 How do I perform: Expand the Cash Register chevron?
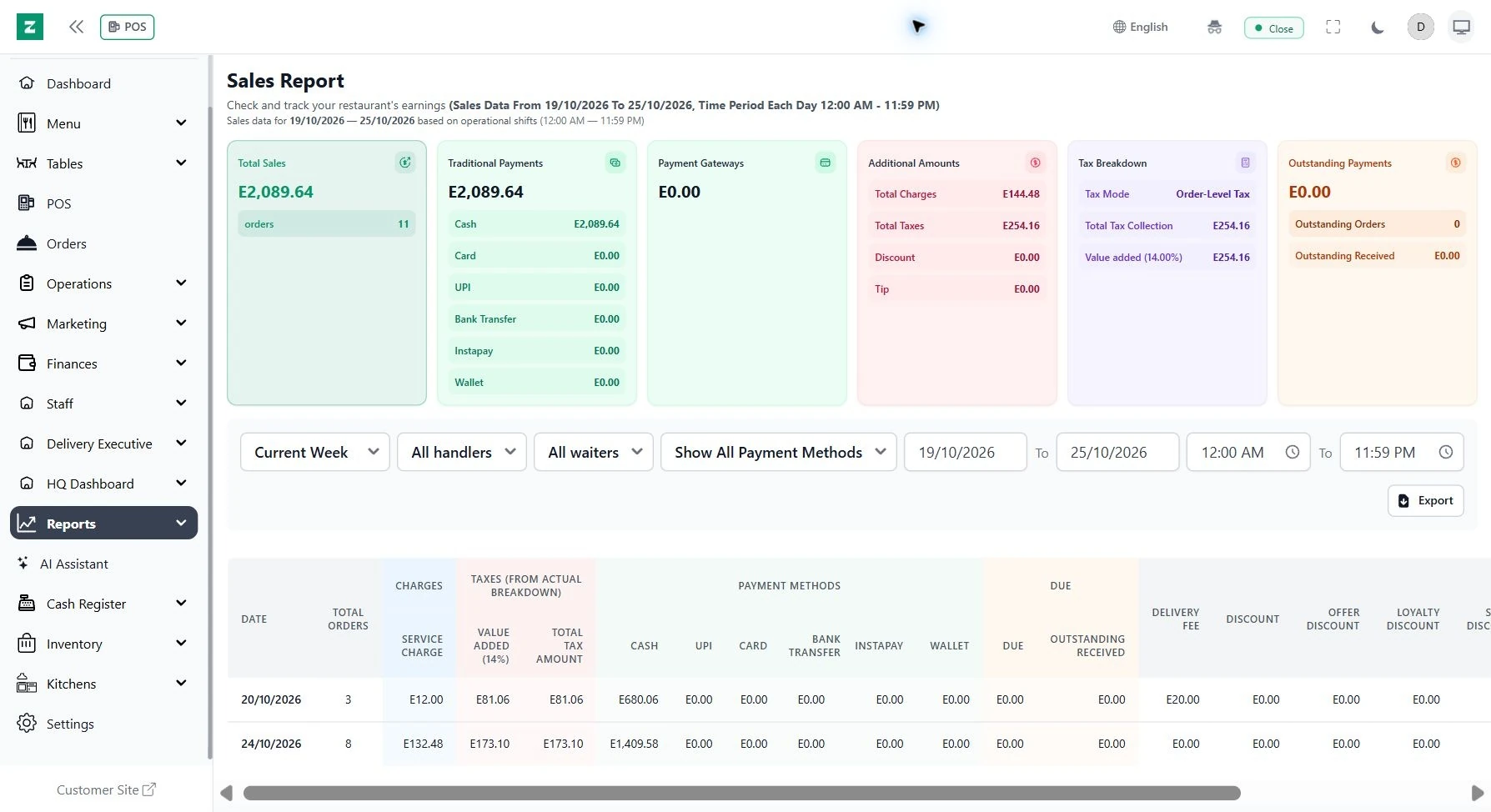[181, 604]
